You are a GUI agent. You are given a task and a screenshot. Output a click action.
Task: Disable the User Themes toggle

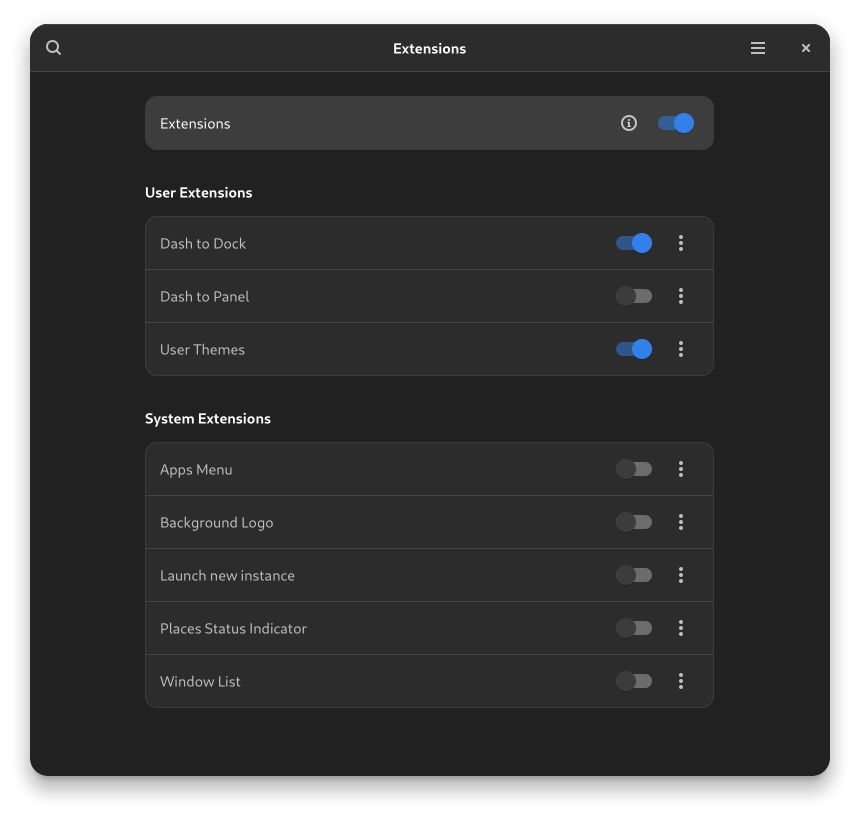[634, 349]
